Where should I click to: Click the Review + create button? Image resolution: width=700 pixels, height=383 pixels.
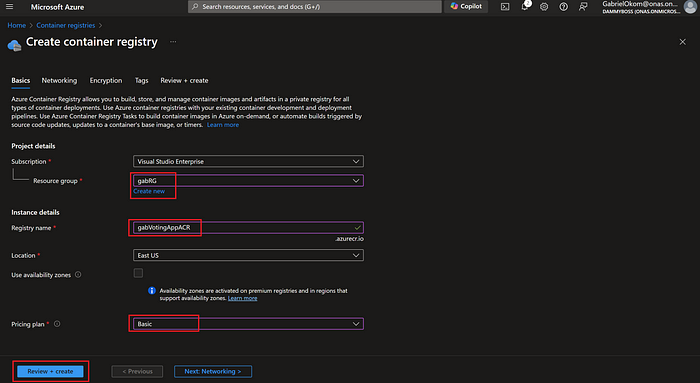50,371
